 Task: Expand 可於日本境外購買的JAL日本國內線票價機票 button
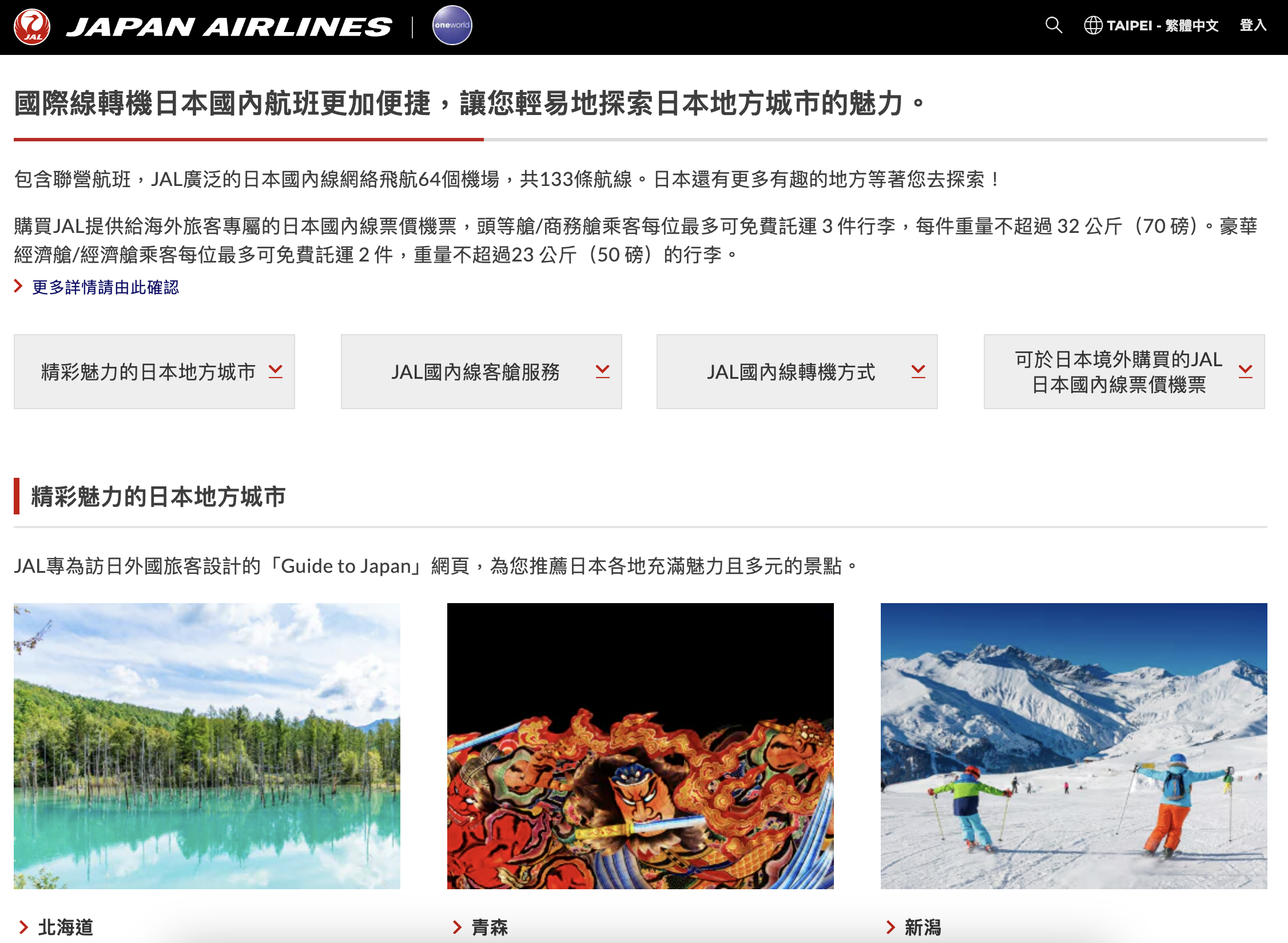[1124, 371]
